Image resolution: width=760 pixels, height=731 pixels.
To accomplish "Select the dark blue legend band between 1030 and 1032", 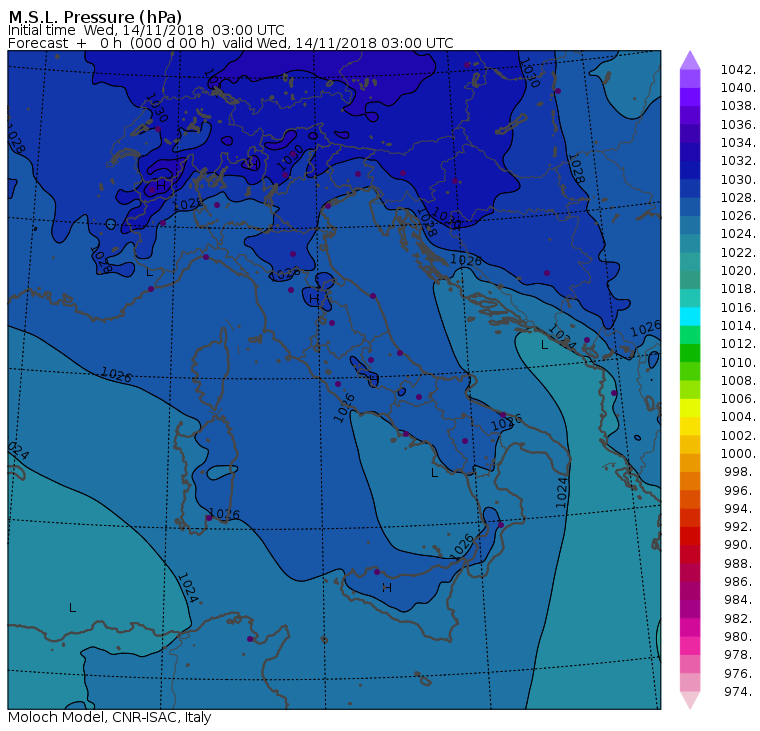I will tap(690, 171).
